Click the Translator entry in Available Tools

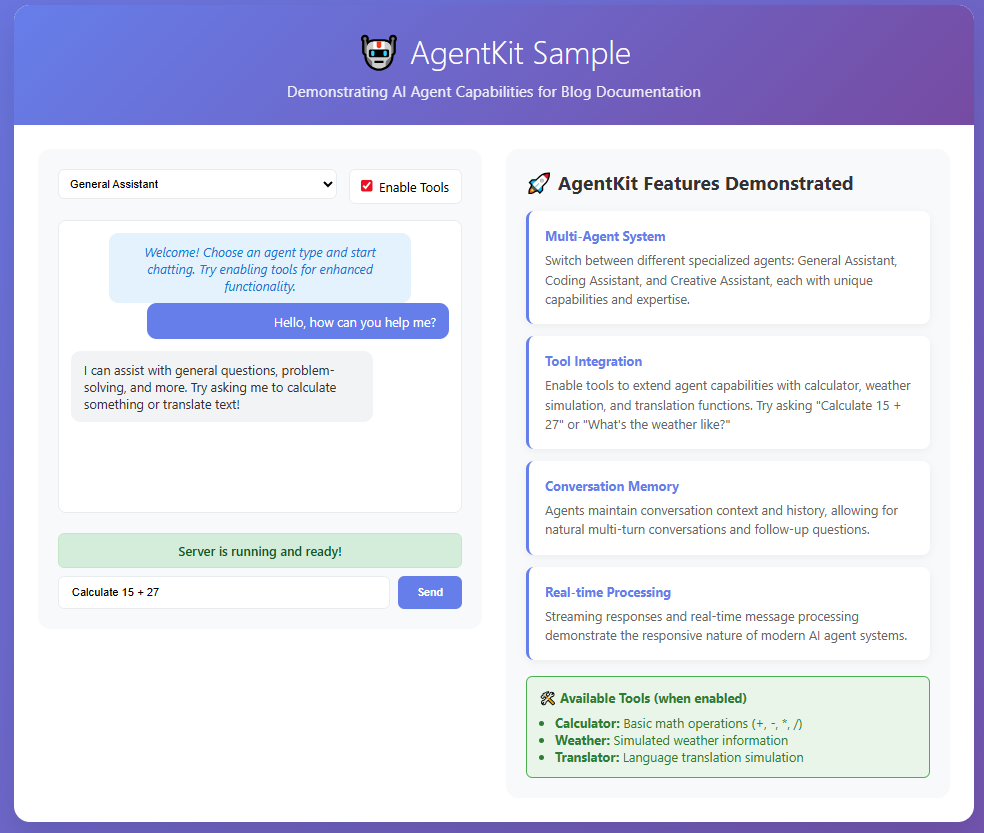pyautogui.click(x=587, y=757)
